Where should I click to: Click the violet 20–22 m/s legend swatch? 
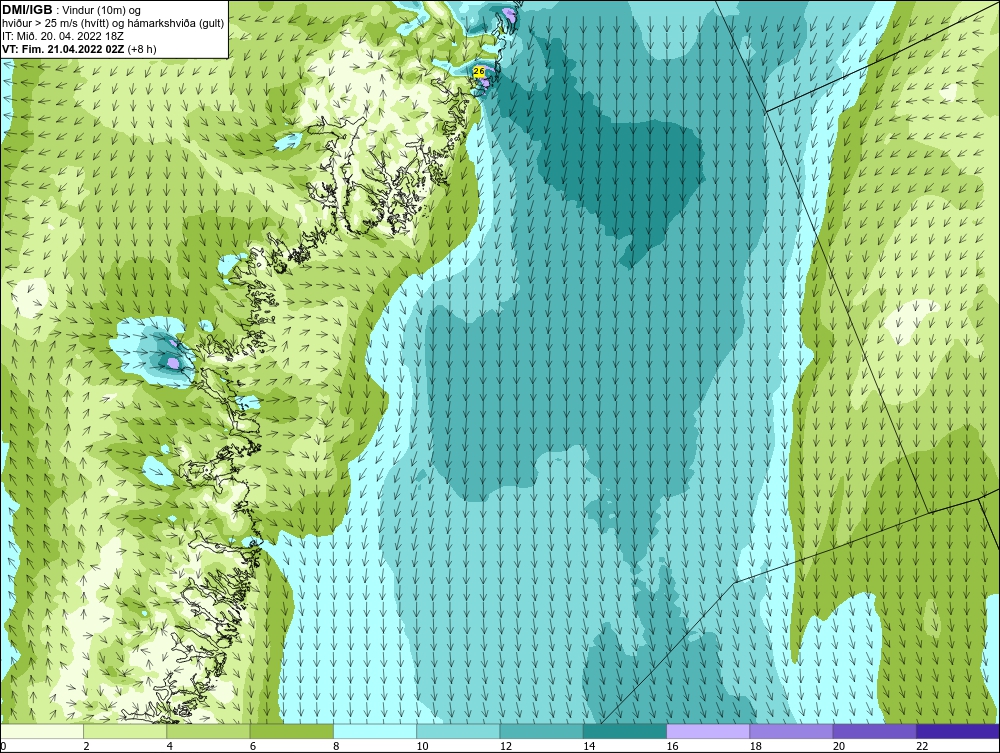pyautogui.click(x=874, y=731)
